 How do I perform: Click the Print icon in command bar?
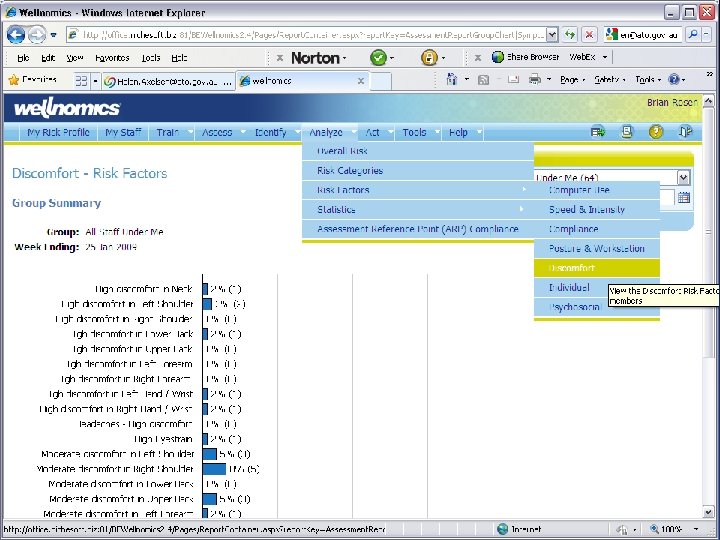(535, 80)
